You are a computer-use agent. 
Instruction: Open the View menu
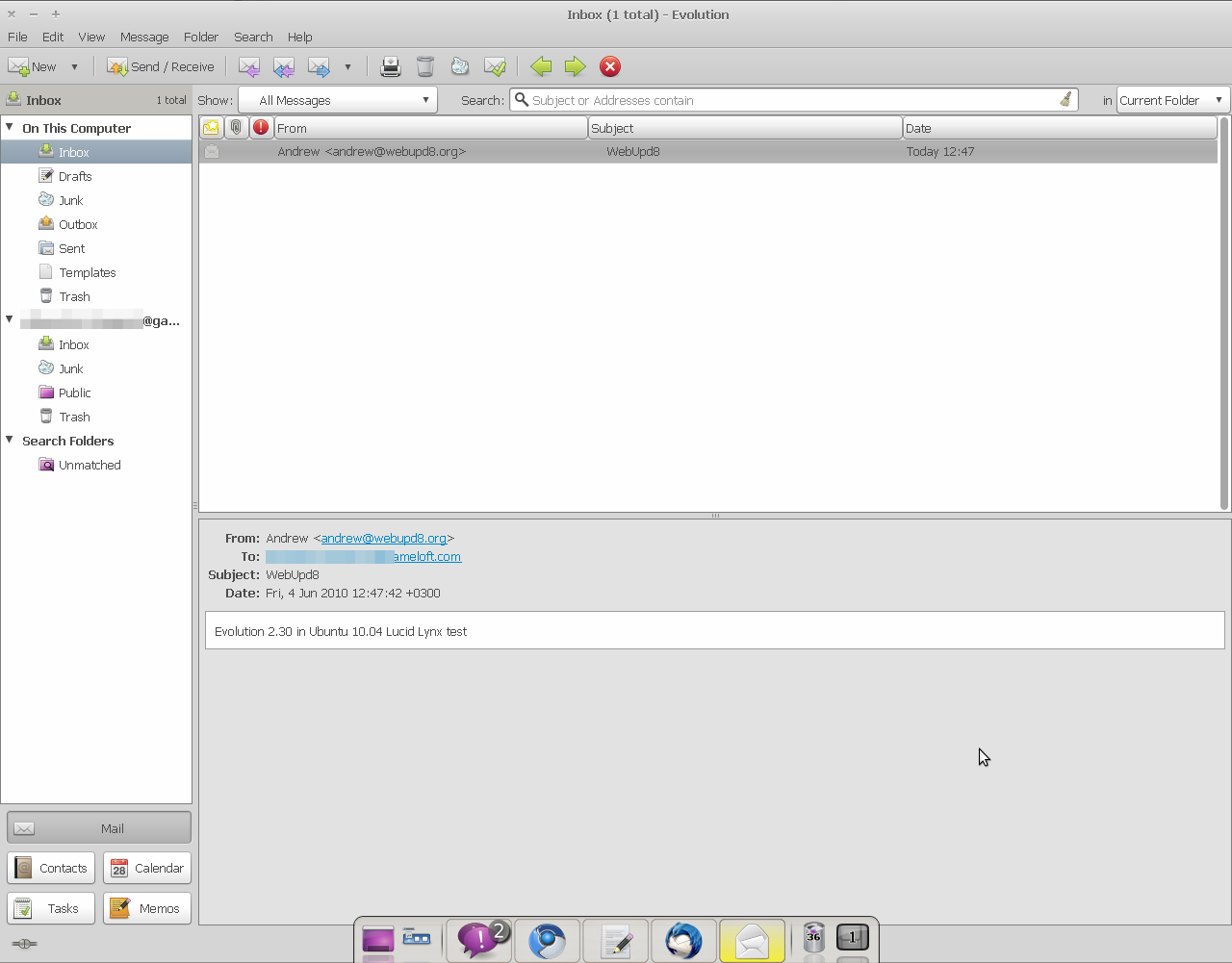coord(91,37)
